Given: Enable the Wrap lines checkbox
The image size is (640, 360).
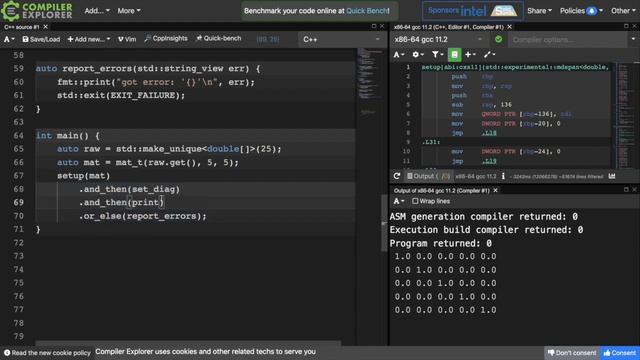Looking at the screenshot, I should coord(415,201).
